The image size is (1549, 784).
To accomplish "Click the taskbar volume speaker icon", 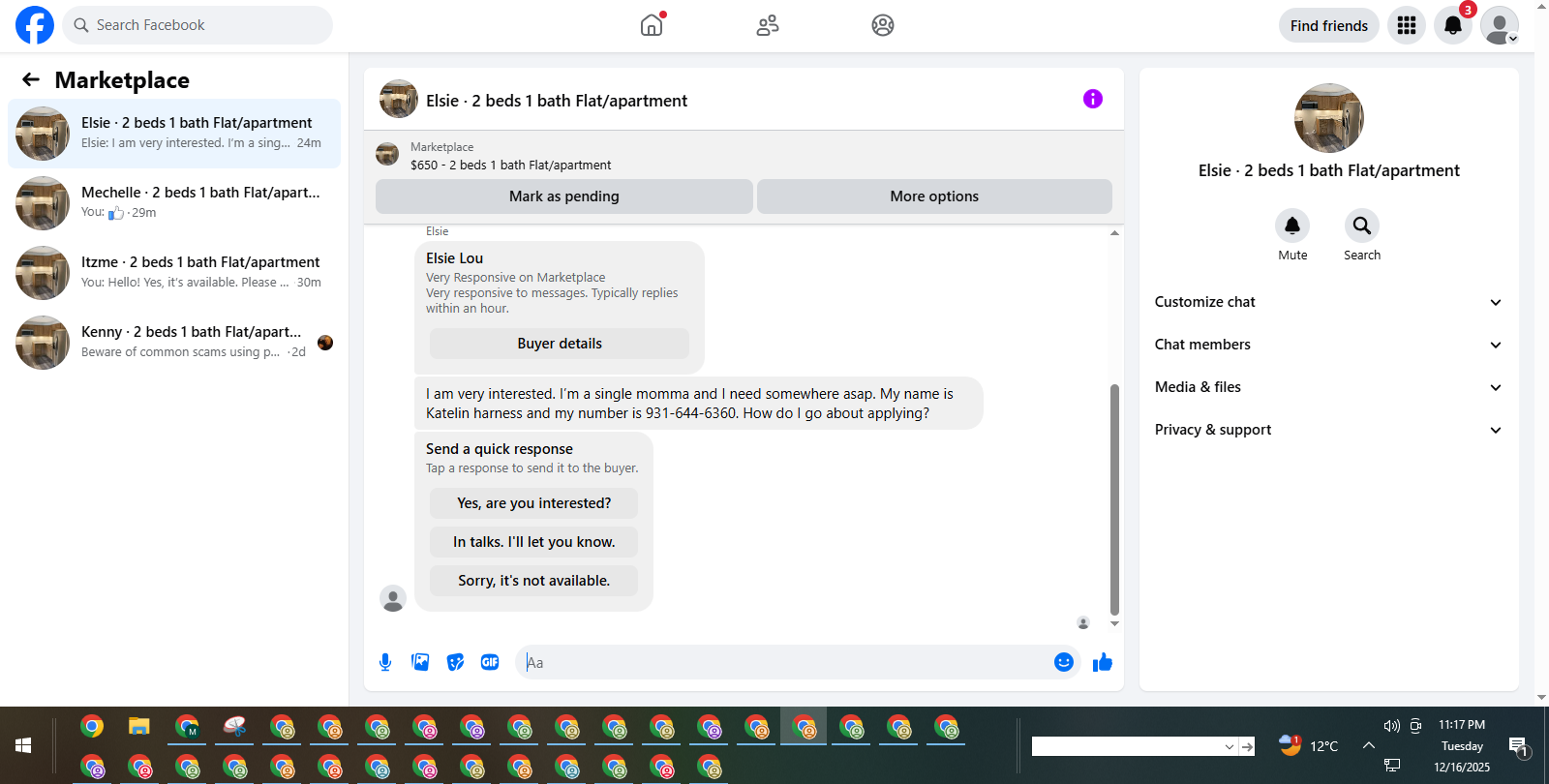I will click(1392, 725).
